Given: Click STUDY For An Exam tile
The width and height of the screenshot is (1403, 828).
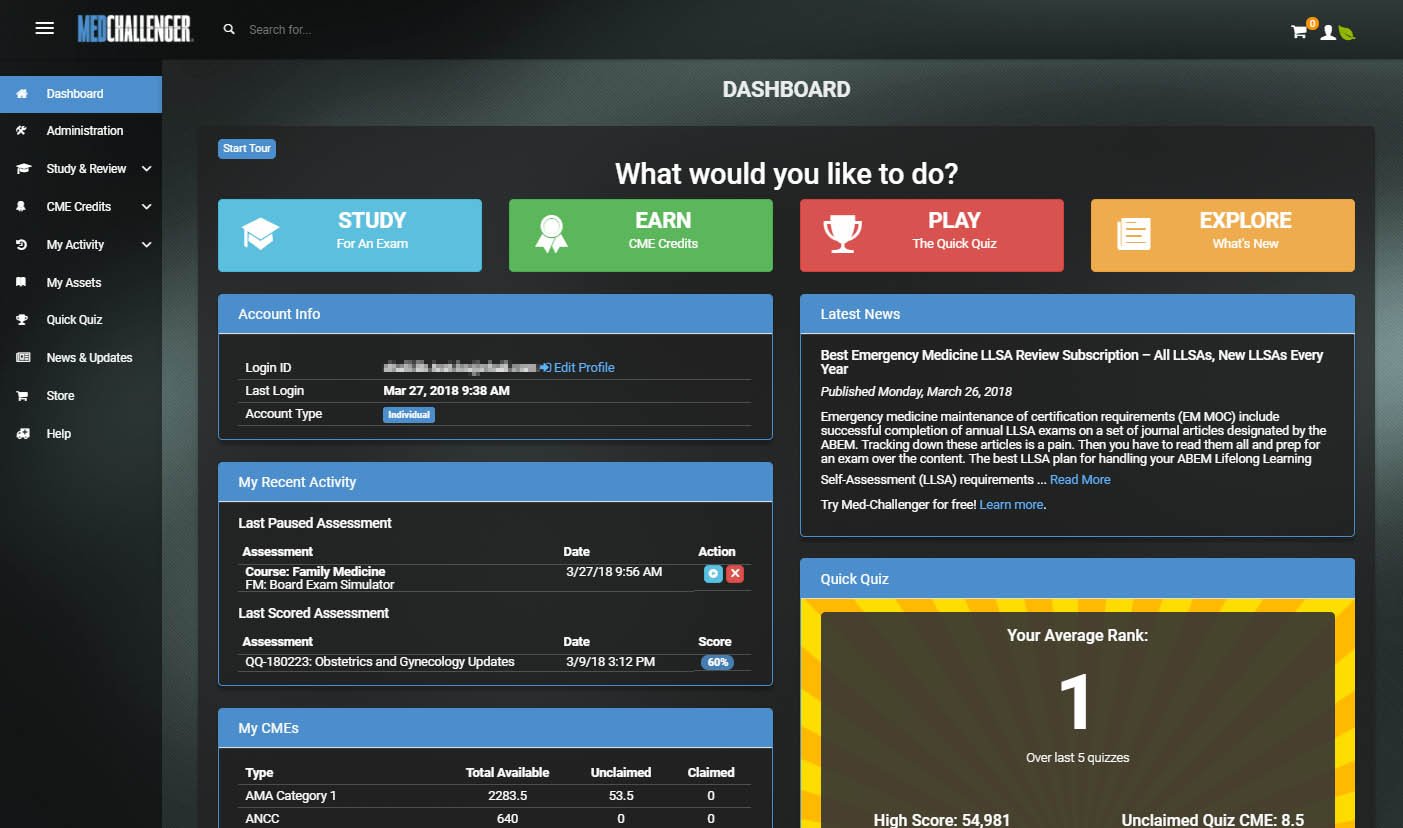Looking at the screenshot, I should (350, 235).
